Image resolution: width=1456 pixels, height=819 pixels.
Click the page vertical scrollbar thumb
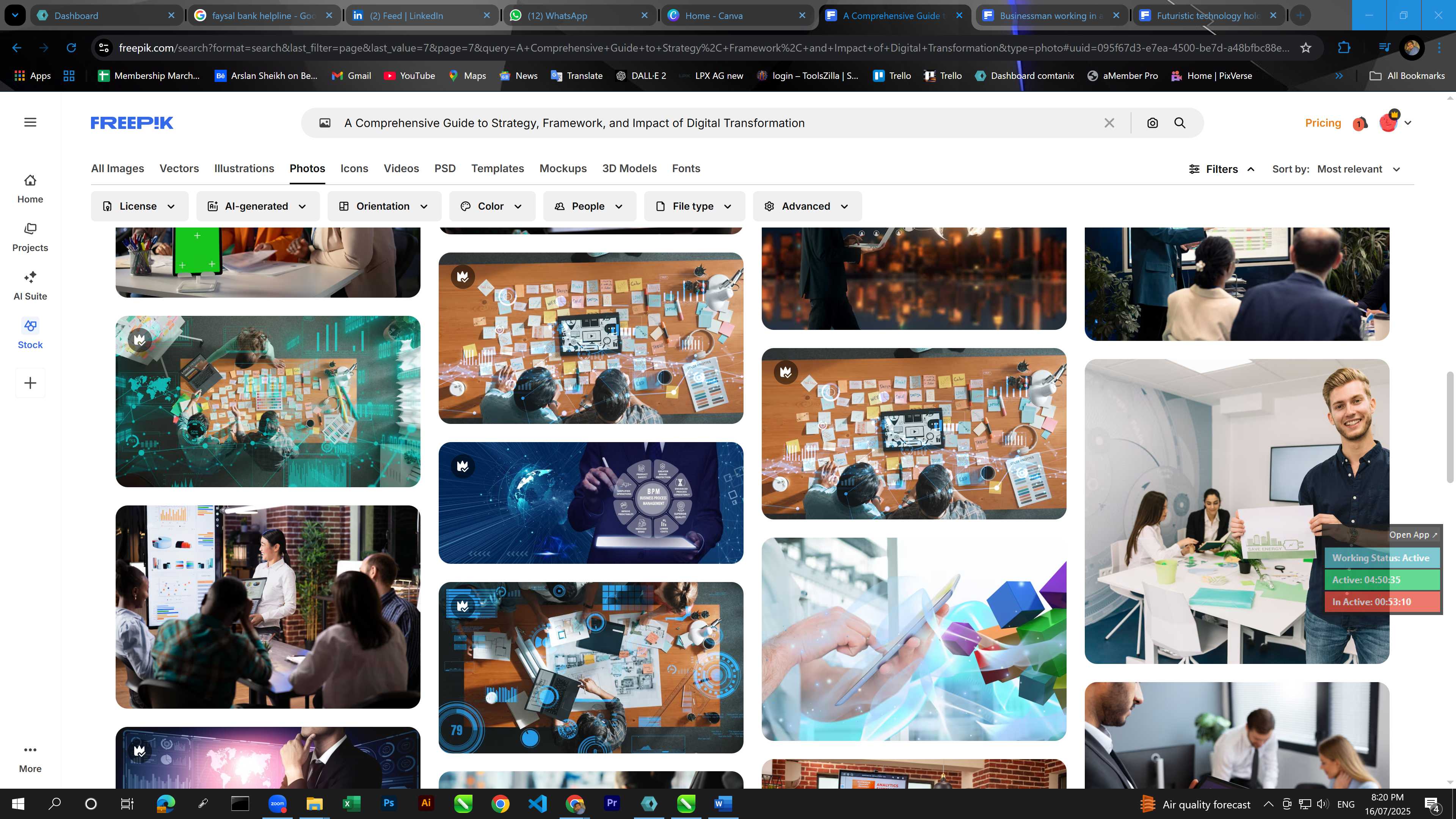click(1450, 427)
